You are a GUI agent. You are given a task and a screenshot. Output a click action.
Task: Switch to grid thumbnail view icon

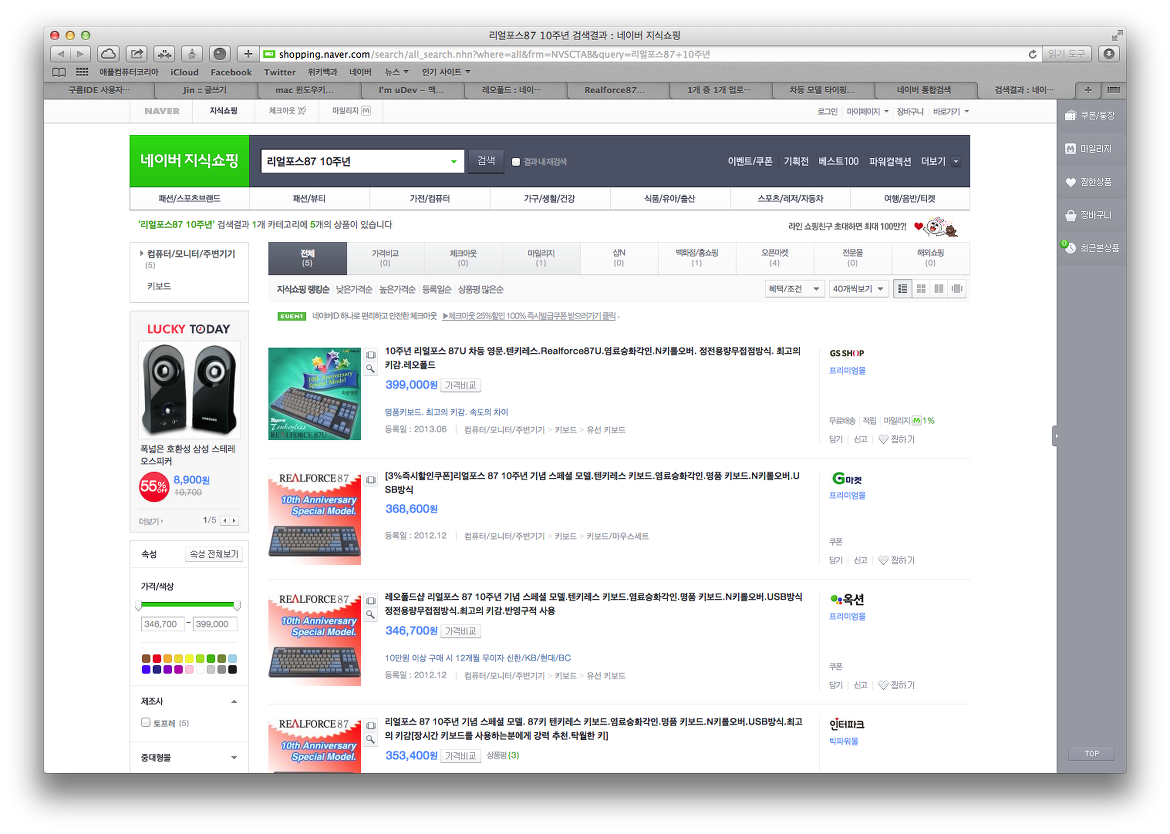tap(922, 289)
